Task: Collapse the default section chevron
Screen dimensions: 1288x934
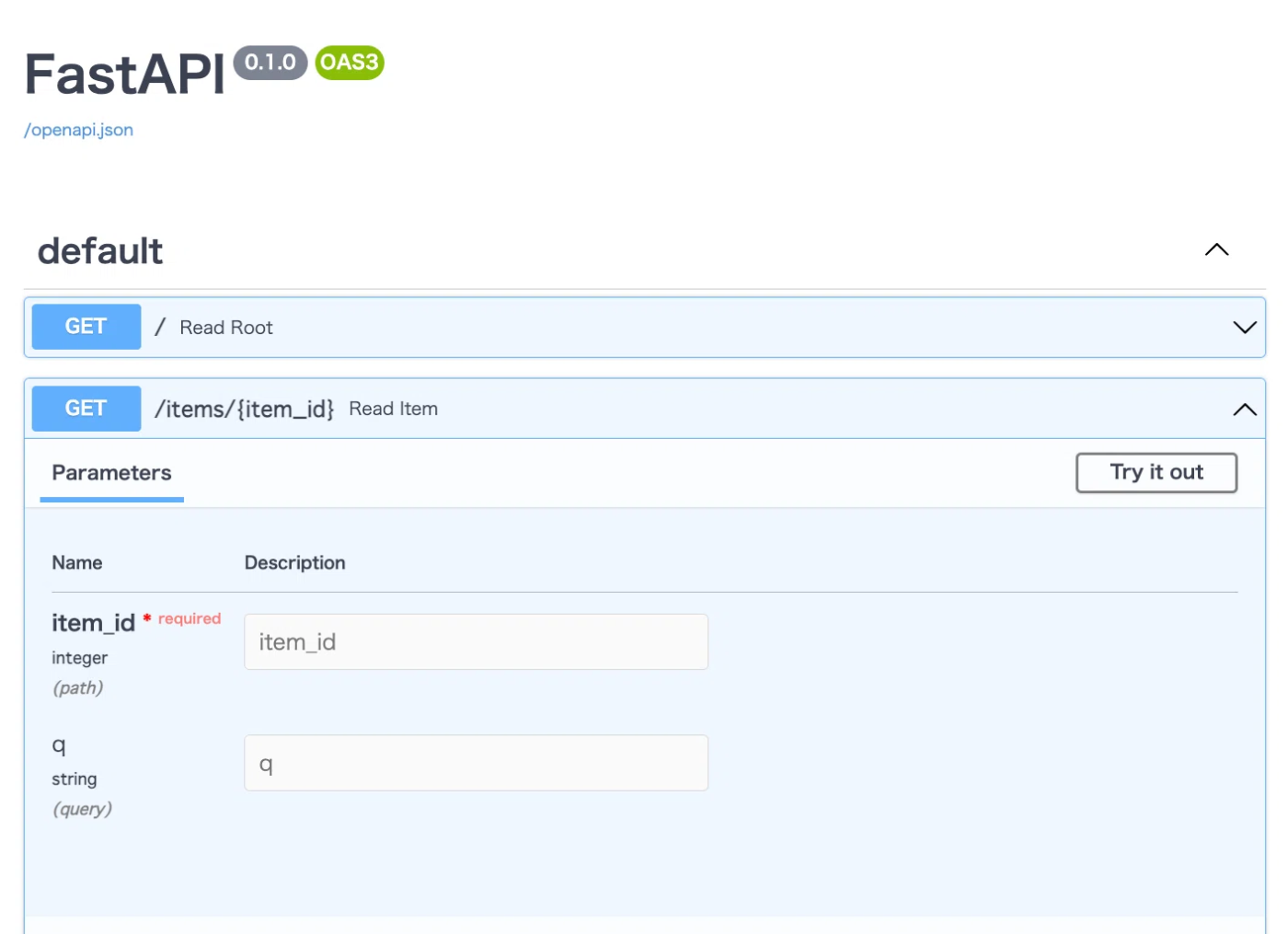Action: tap(1216, 249)
